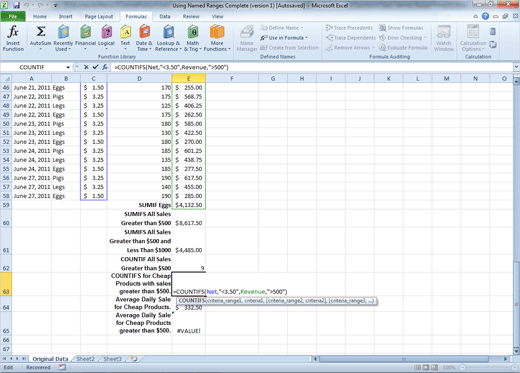Select column C header

(x=93, y=79)
